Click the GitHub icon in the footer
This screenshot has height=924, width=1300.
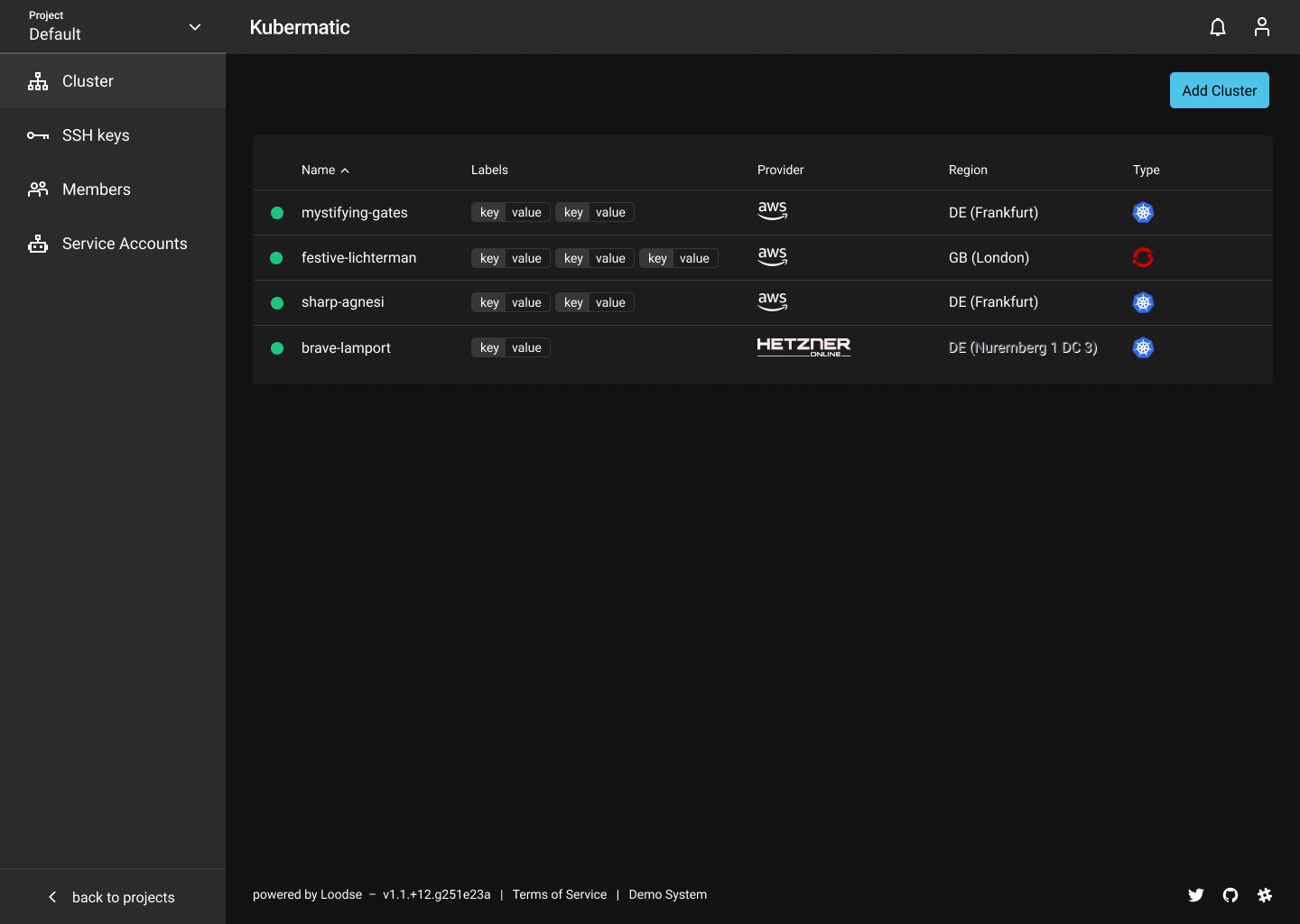click(1230, 895)
